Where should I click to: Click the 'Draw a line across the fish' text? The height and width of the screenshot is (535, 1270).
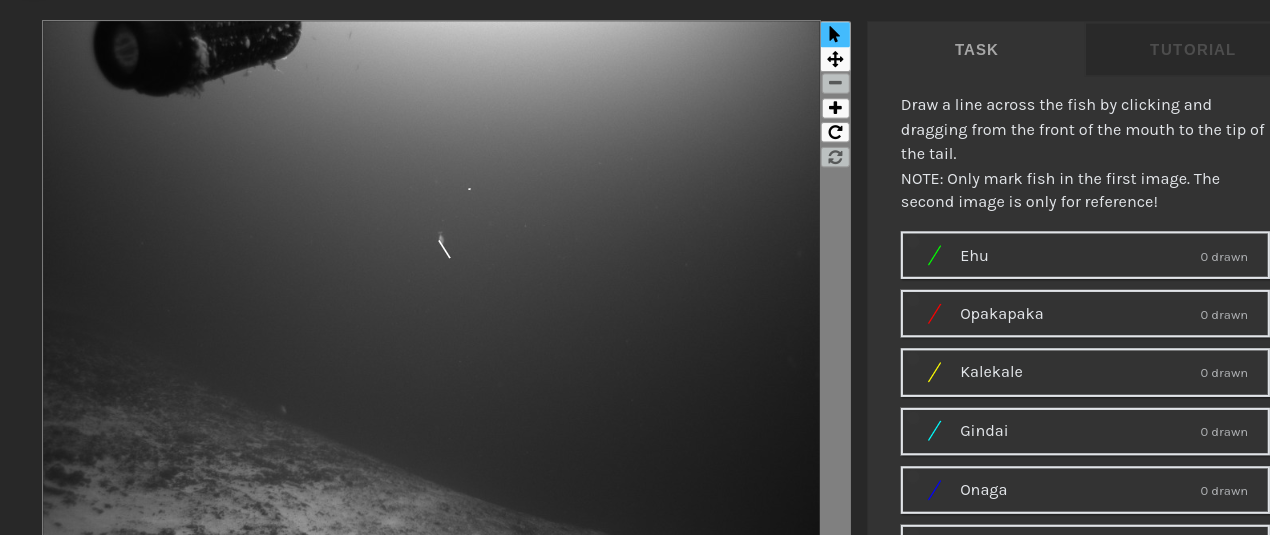1085,129
